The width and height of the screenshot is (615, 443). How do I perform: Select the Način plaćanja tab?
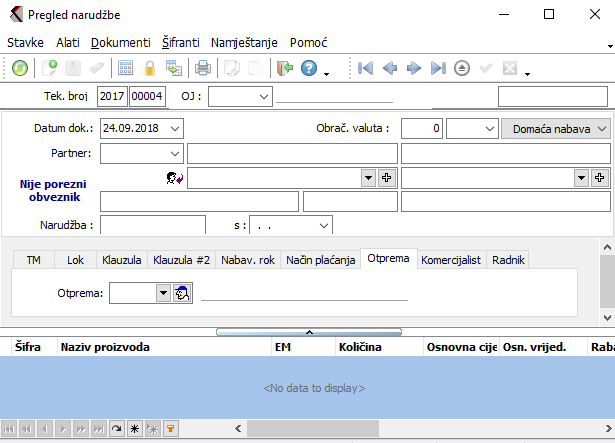tap(320, 259)
